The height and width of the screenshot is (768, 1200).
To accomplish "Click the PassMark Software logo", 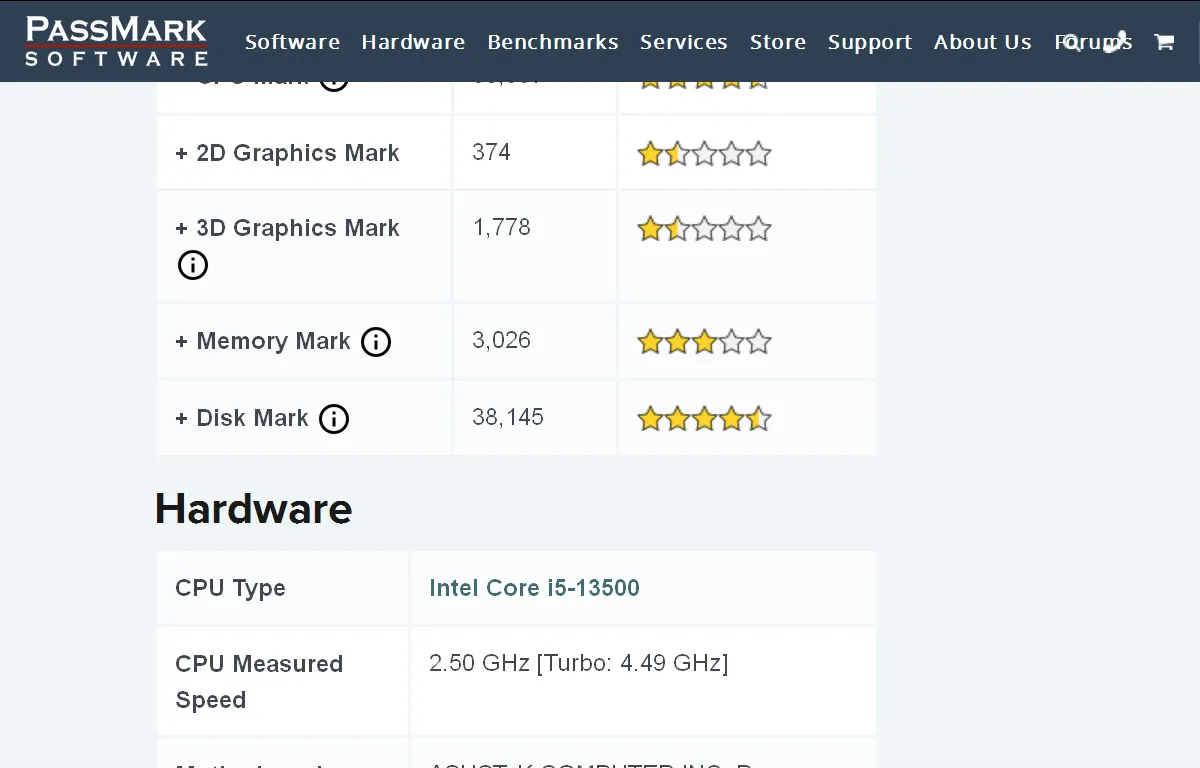I will [116, 41].
